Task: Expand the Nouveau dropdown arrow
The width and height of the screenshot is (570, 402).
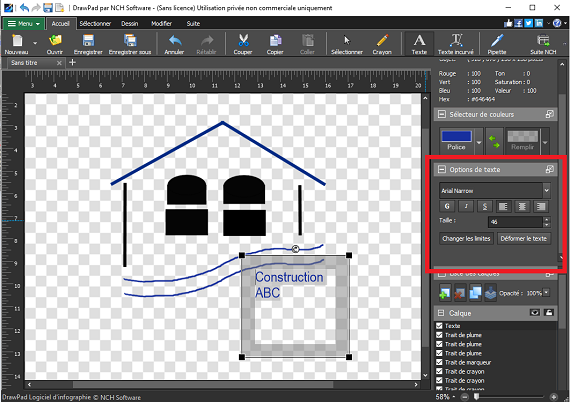Action: (x=35, y=43)
